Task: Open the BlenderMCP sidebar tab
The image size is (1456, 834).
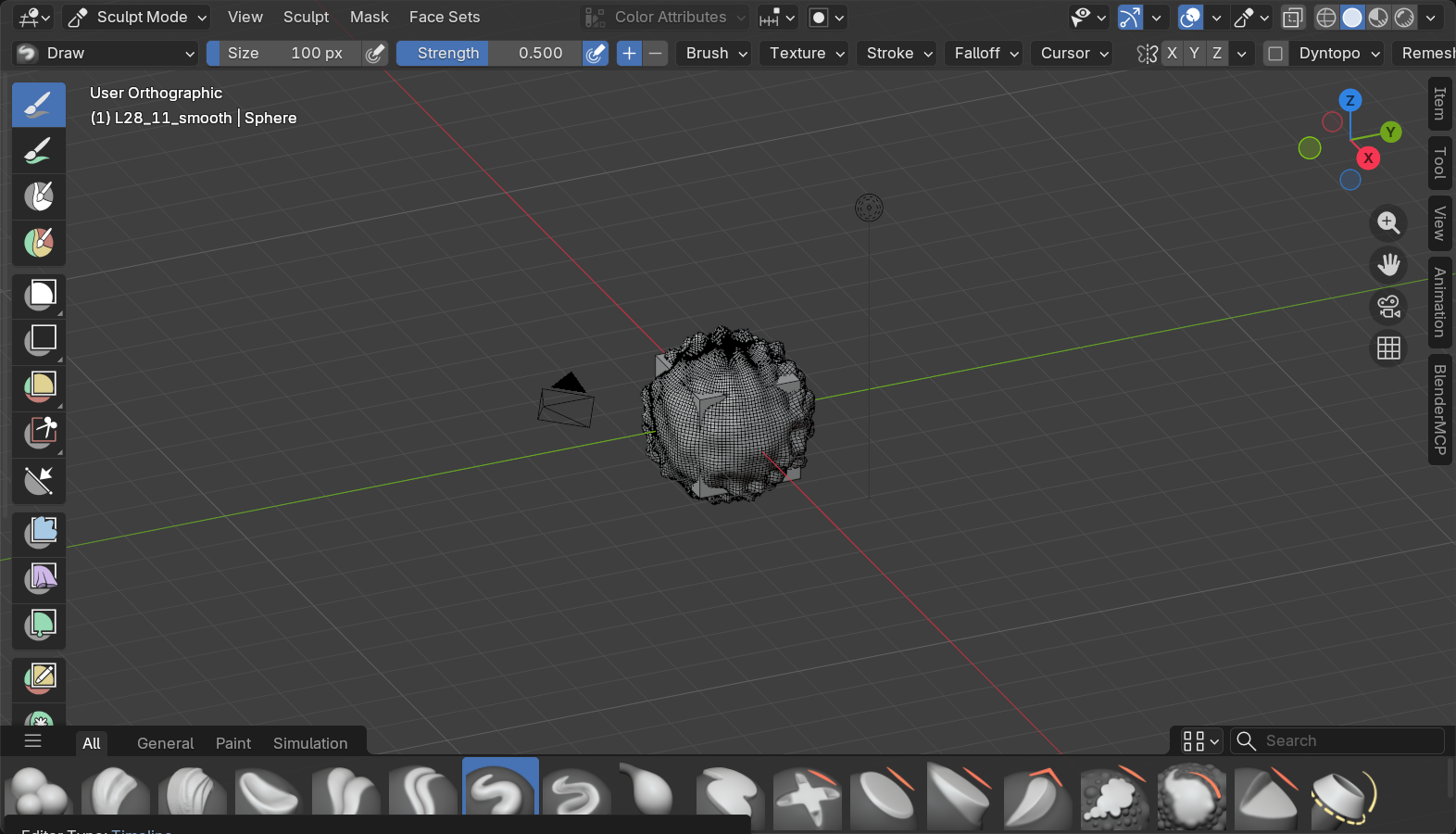Action: tap(1439, 410)
